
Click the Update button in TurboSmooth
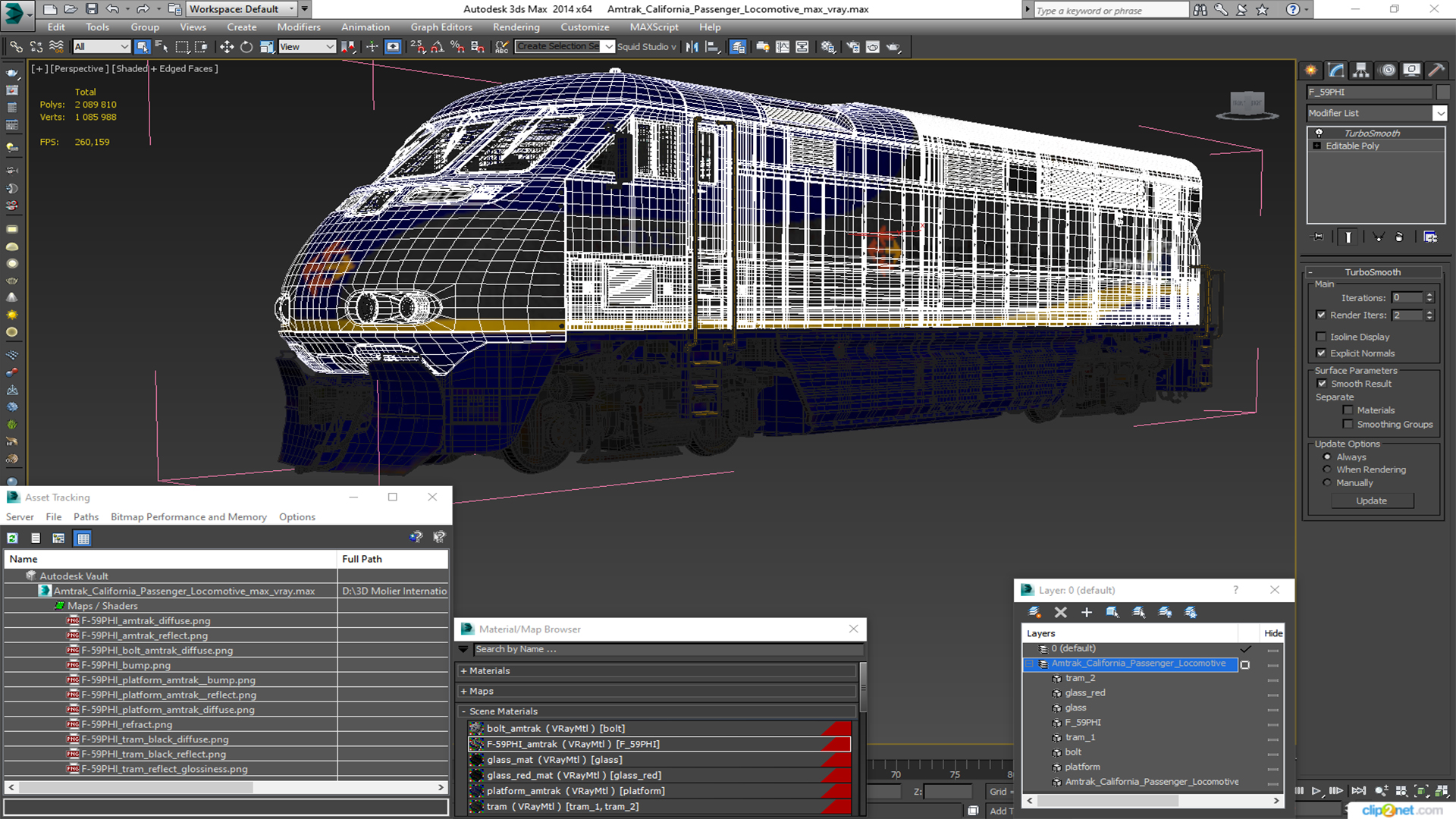1371,501
